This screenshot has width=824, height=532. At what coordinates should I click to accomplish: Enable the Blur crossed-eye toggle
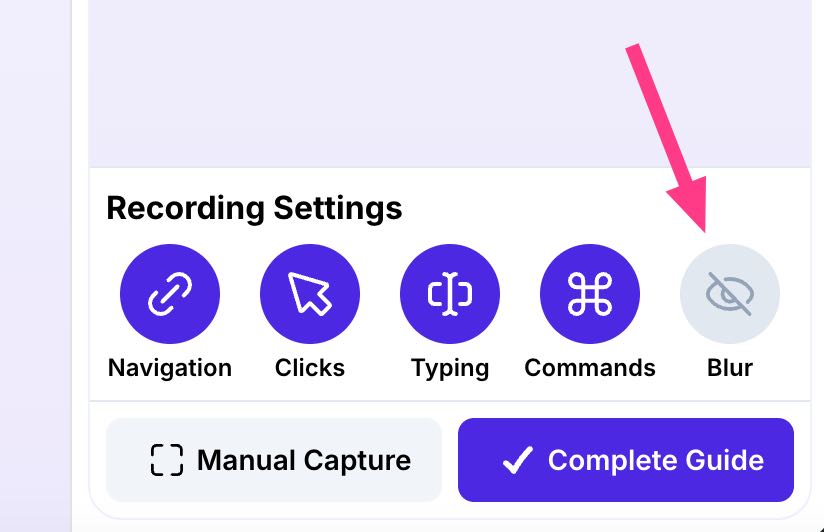(730, 294)
